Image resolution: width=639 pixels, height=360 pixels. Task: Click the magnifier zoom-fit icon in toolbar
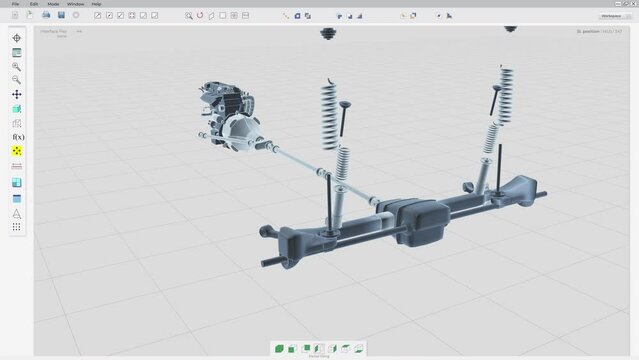pyautogui.click(x=189, y=16)
